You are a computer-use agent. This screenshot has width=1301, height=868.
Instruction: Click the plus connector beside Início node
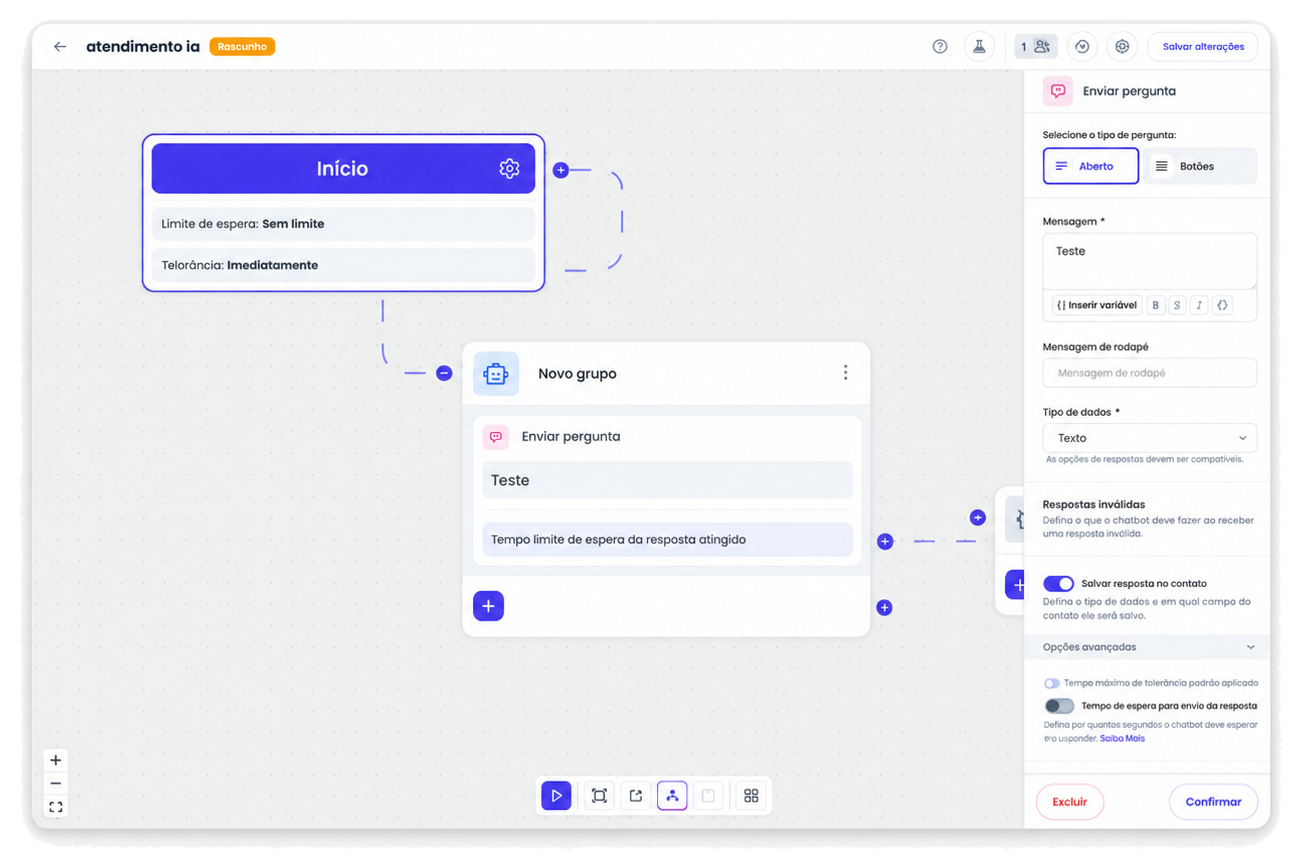pyautogui.click(x=561, y=170)
